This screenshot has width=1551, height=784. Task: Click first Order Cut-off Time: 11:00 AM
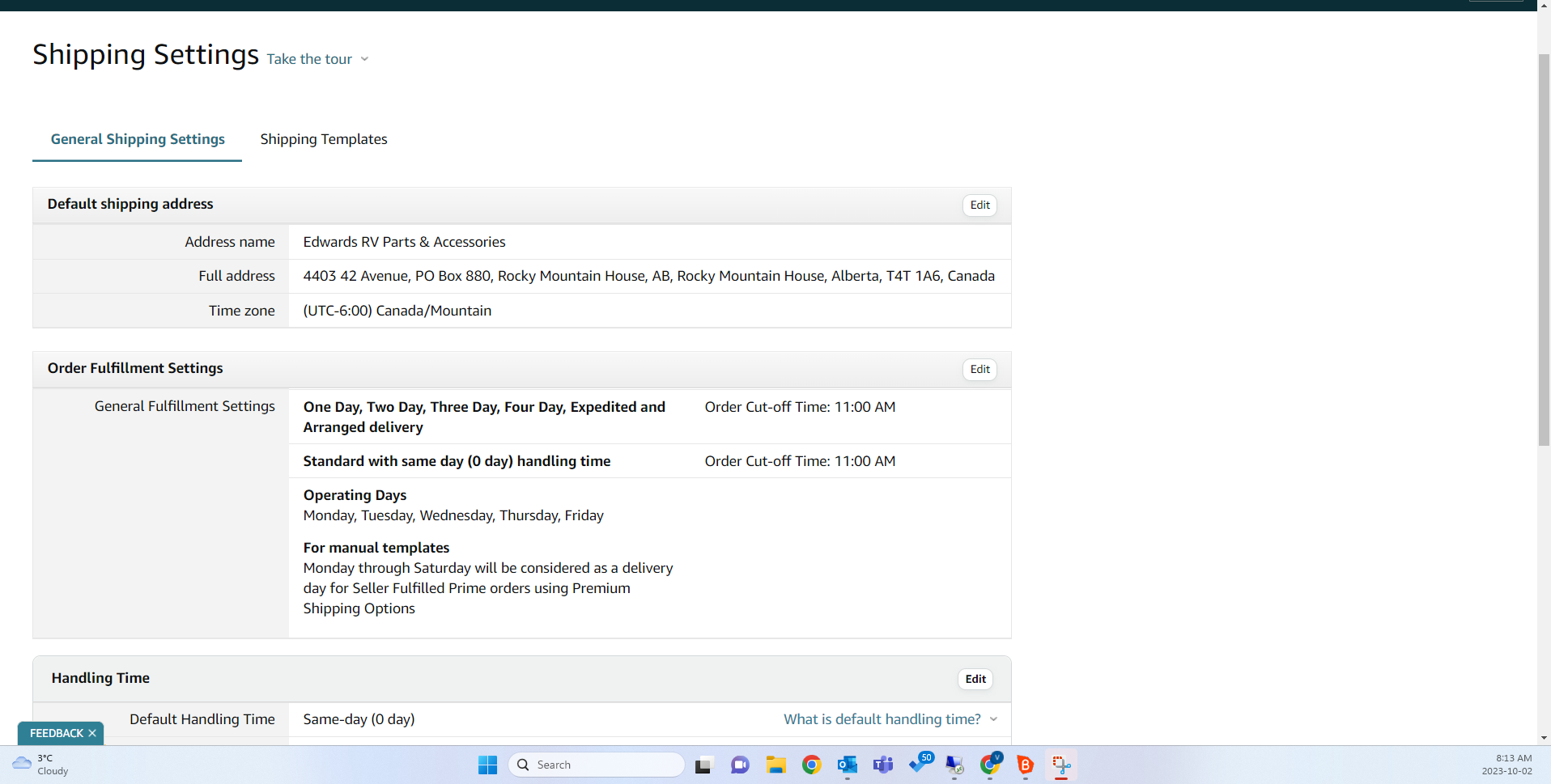click(x=800, y=407)
